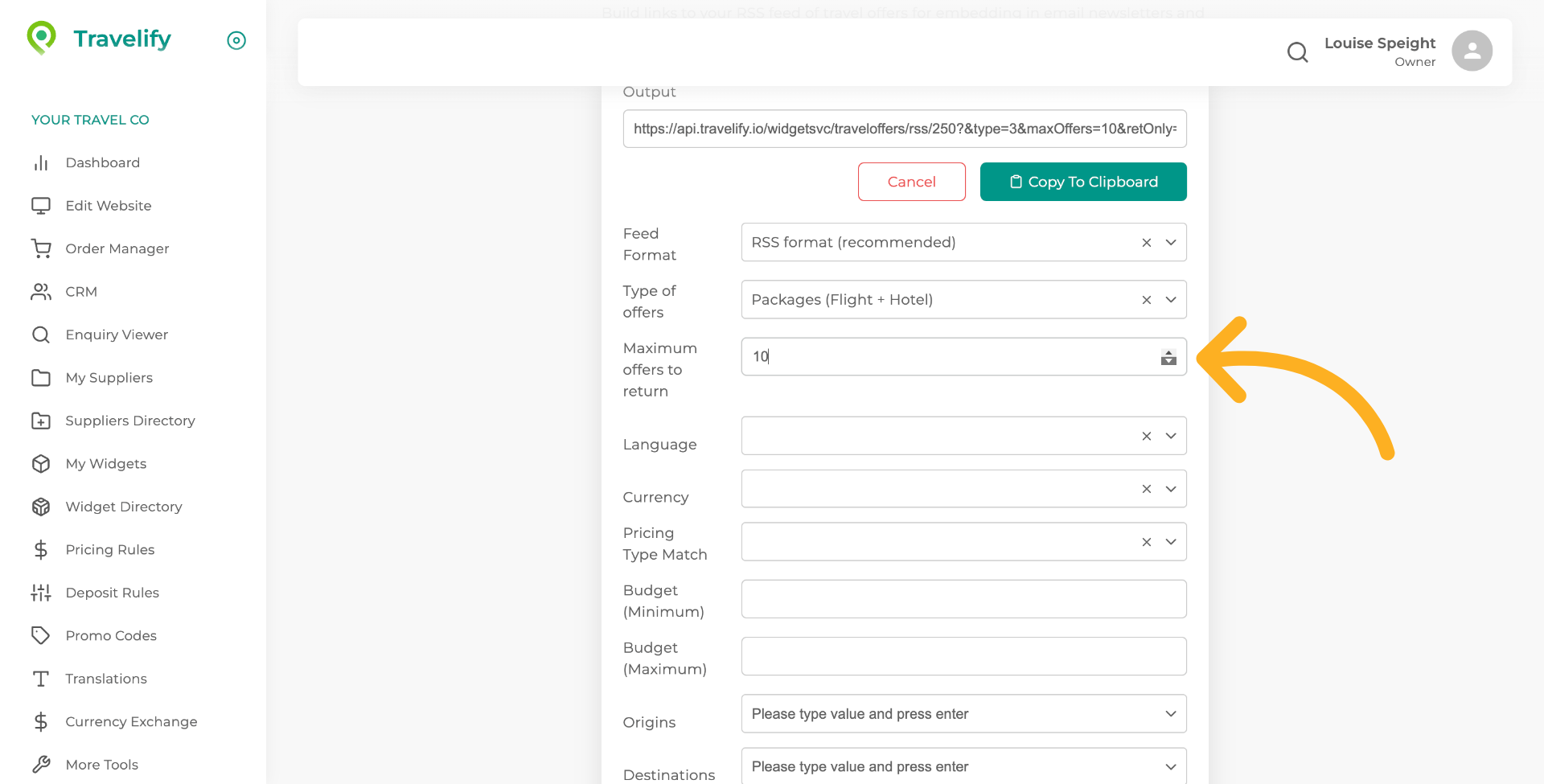Click the Travelify logo pin icon

click(x=42, y=37)
